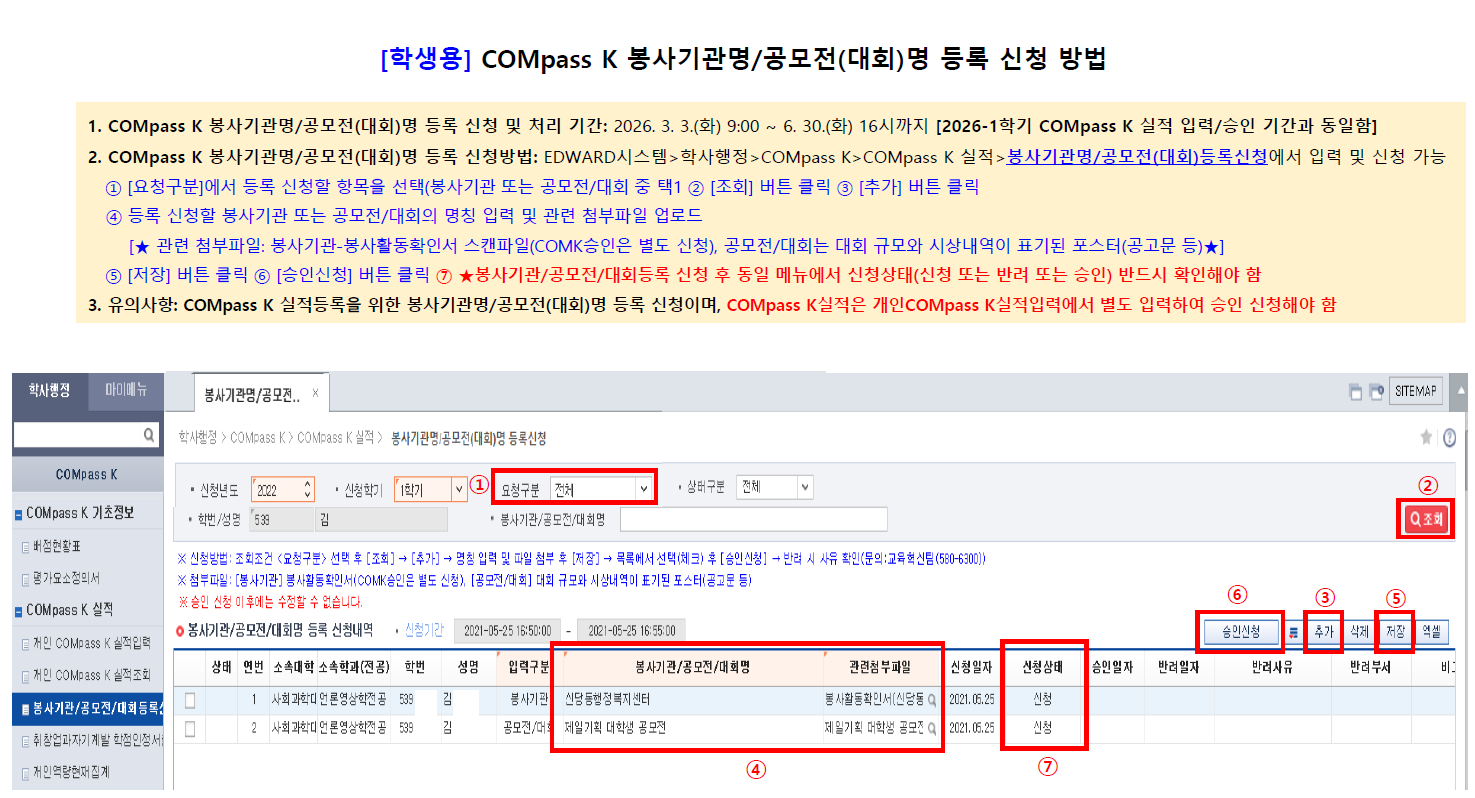Open the SITEMAP button

point(1417,391)
